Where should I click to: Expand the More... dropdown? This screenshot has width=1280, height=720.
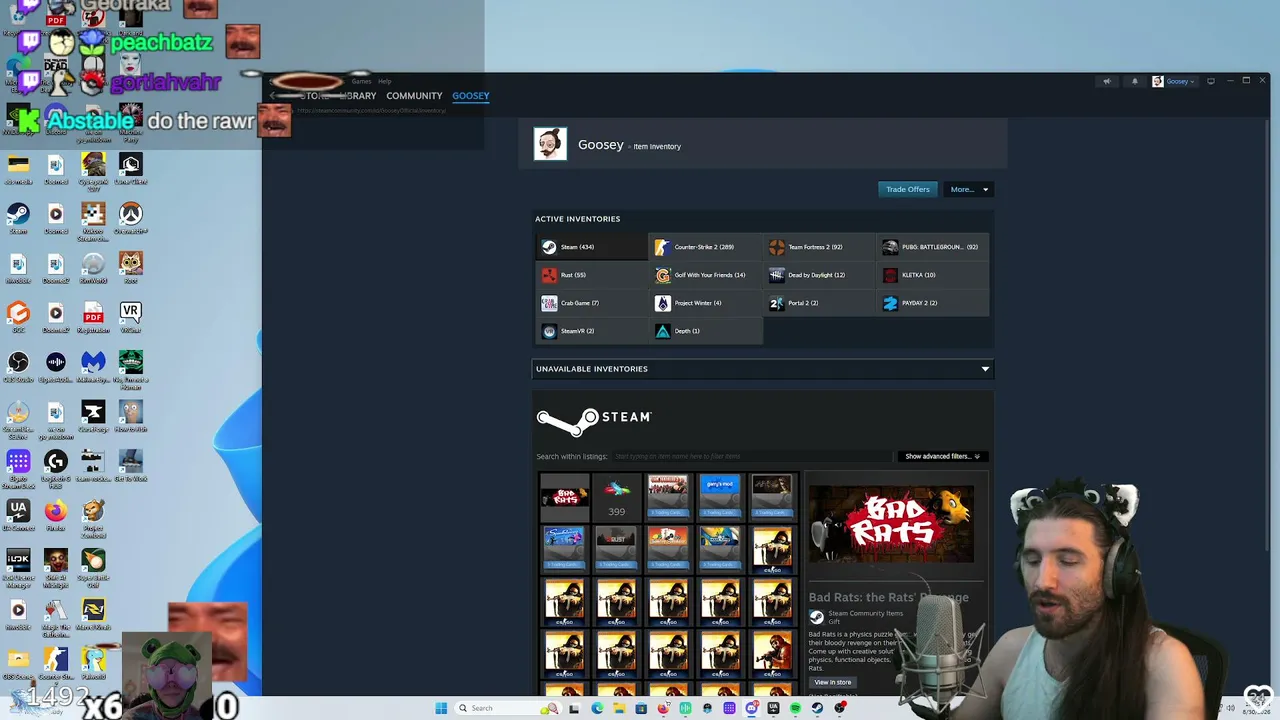click(x=969, y=189)
